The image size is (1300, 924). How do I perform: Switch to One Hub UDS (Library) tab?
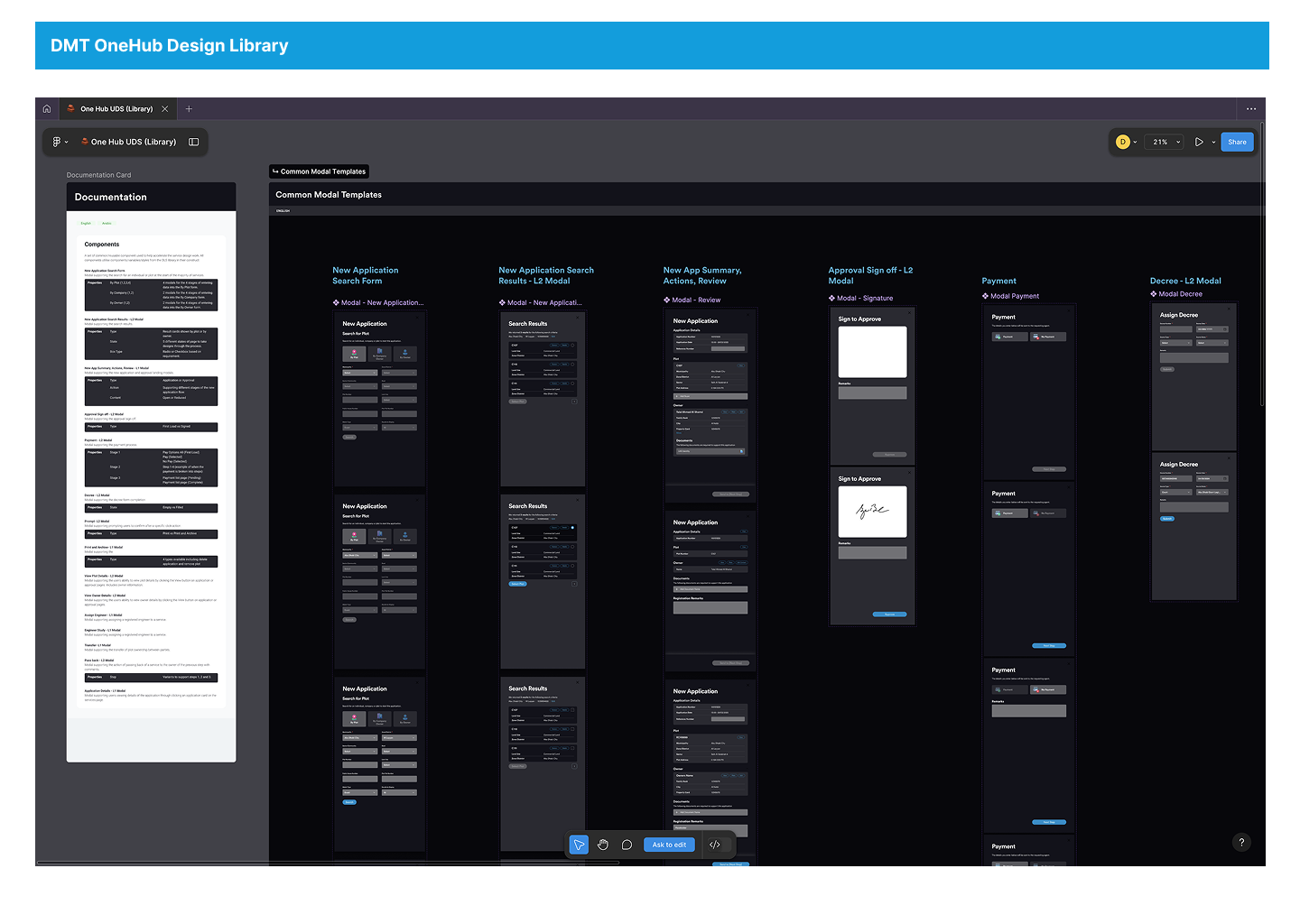coord(116,109)
